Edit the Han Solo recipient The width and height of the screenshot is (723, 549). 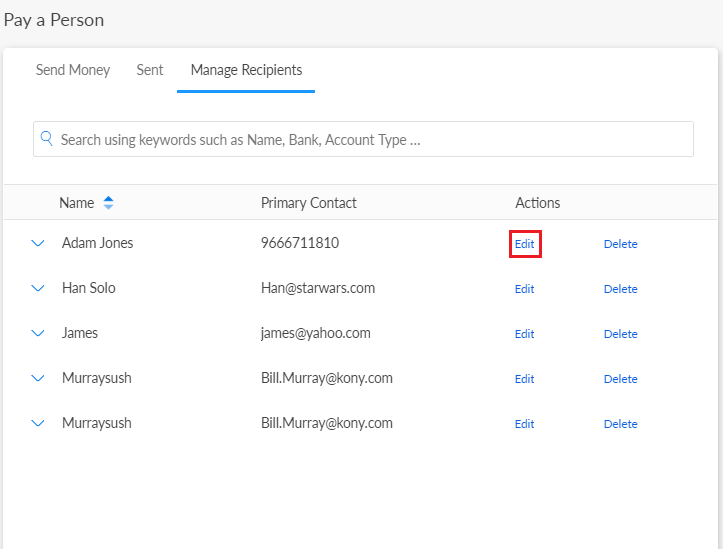point(524,289)
